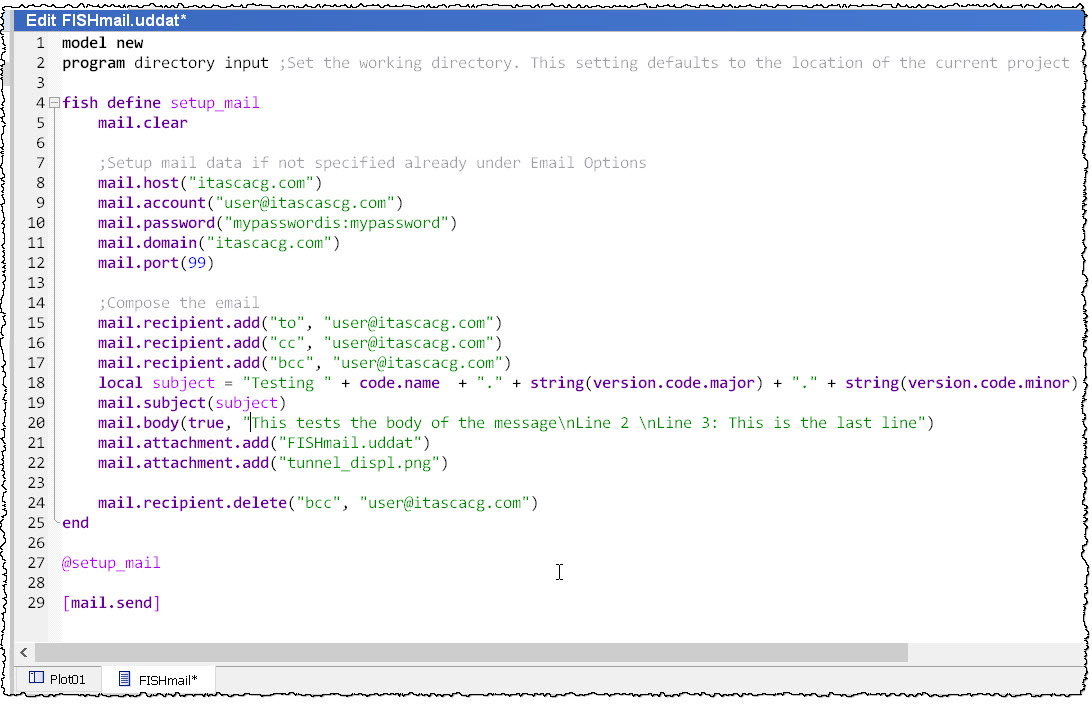Screen dimensions: 1092x704
Task: Click string(version.code.minor) expression
Action: pos(962,383)
